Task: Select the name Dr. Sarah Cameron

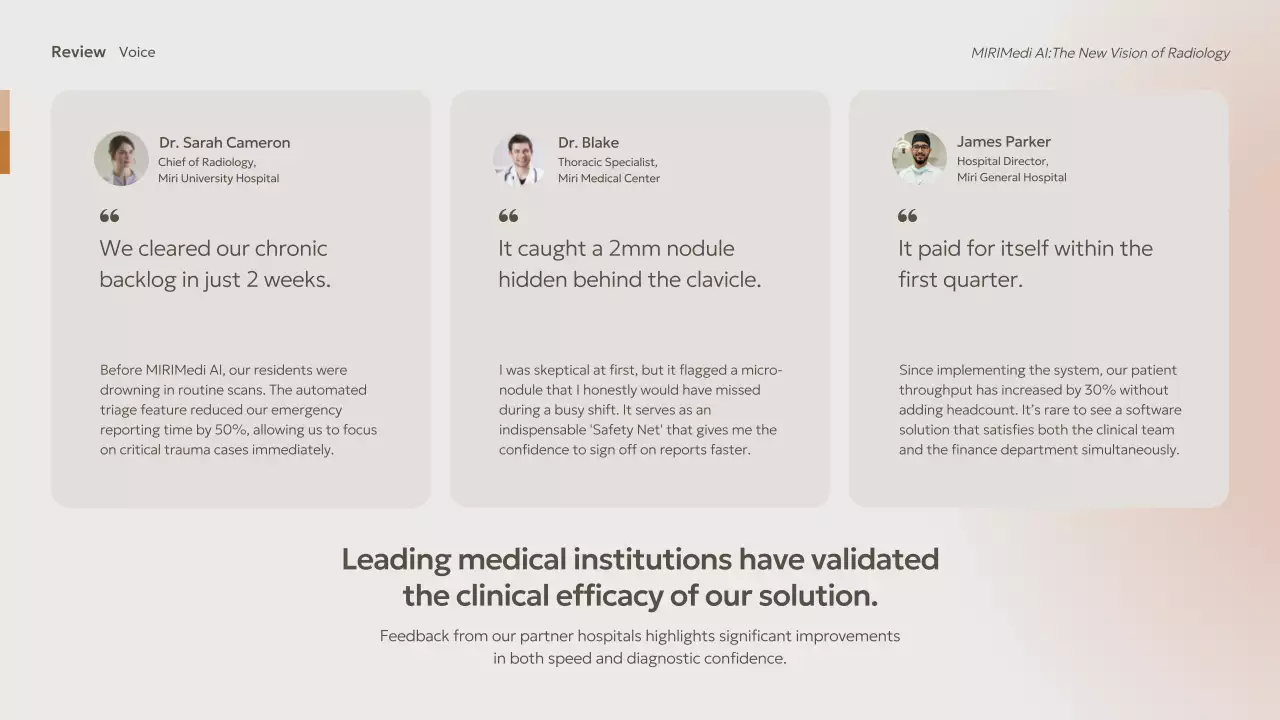Action: pyautogui.click(x=224, y=142)
